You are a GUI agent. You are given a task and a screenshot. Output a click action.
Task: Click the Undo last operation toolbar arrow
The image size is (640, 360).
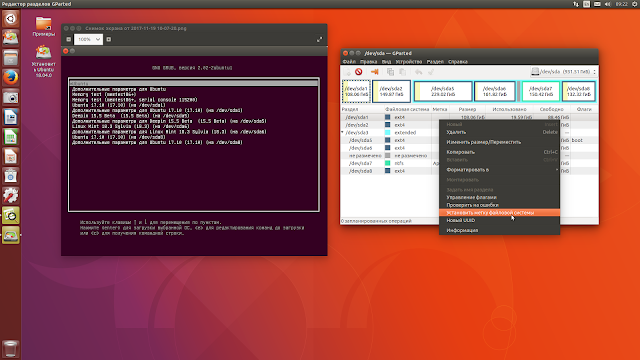tap(419, 72)
